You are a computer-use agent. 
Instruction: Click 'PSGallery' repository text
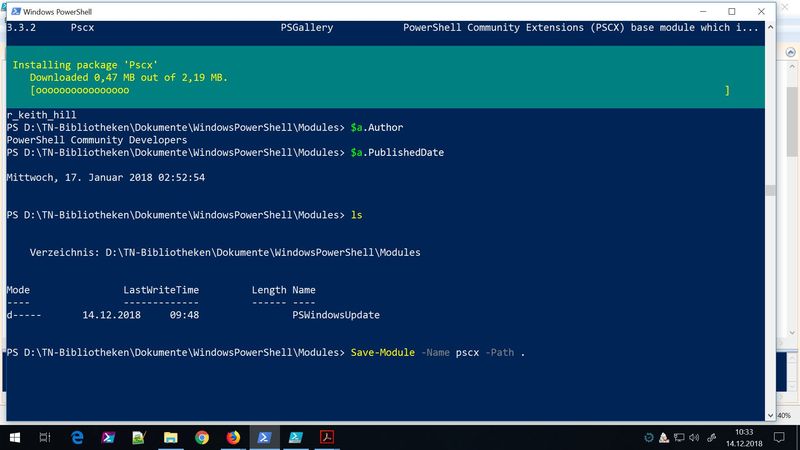[x=307, y=28]
